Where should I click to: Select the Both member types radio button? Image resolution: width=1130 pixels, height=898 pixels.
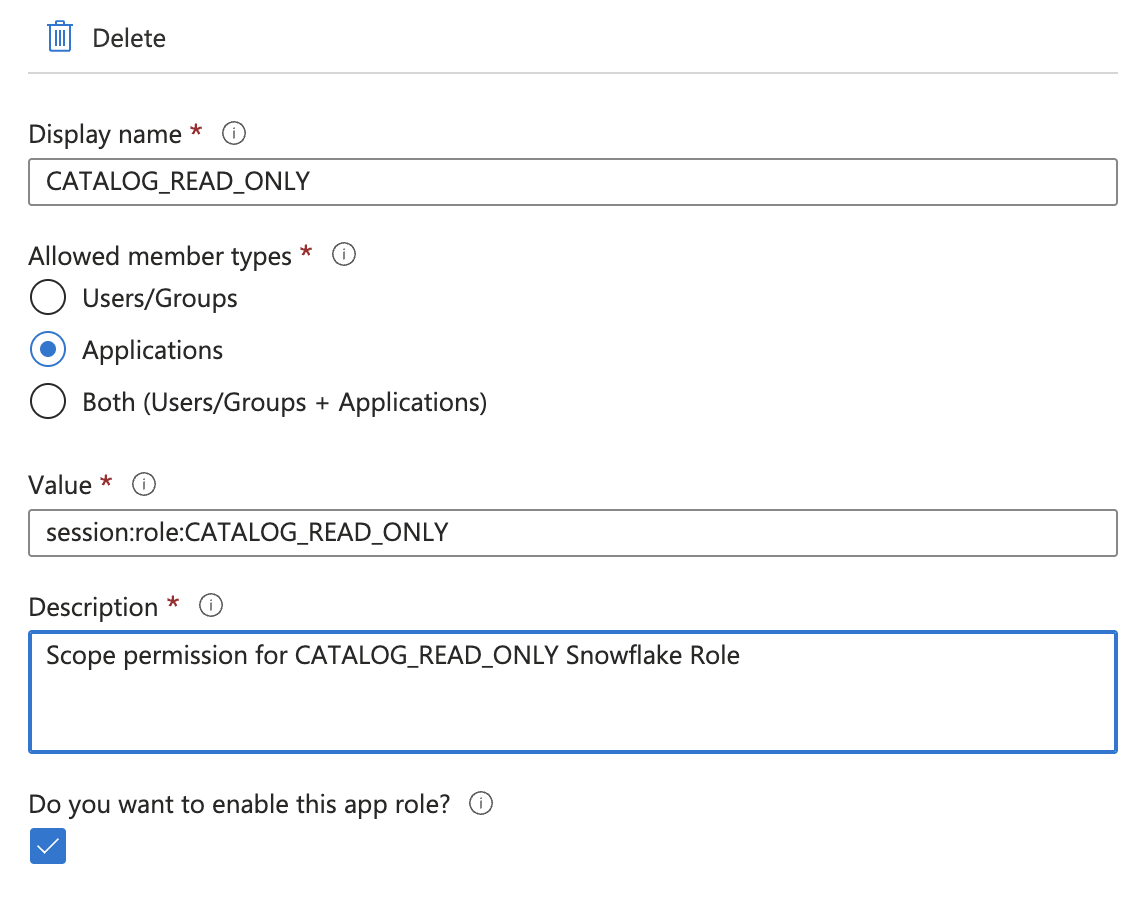(x=48, y=402)
